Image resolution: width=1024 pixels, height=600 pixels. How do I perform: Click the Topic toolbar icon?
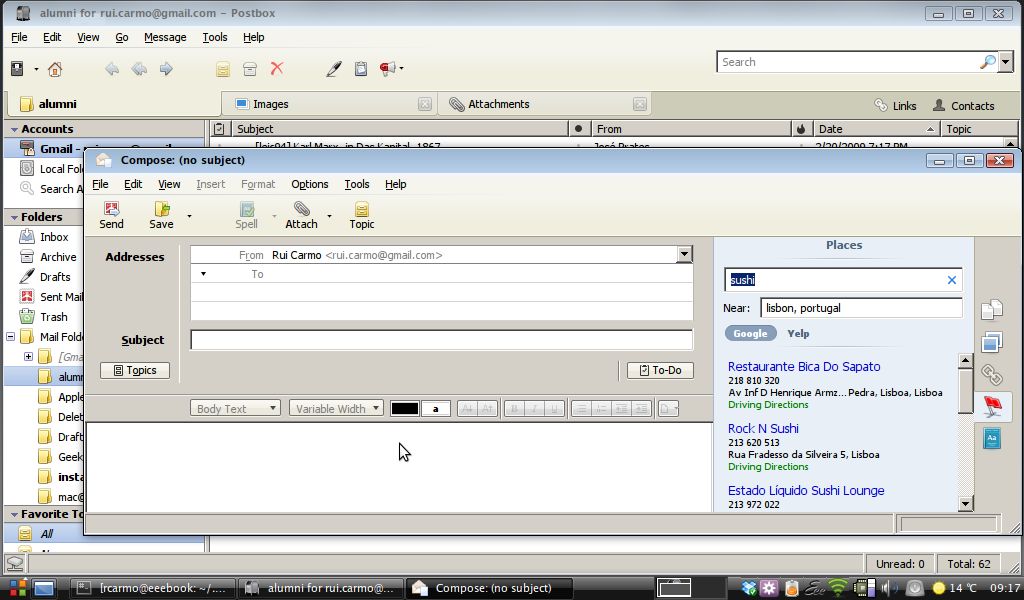[362, 215]
